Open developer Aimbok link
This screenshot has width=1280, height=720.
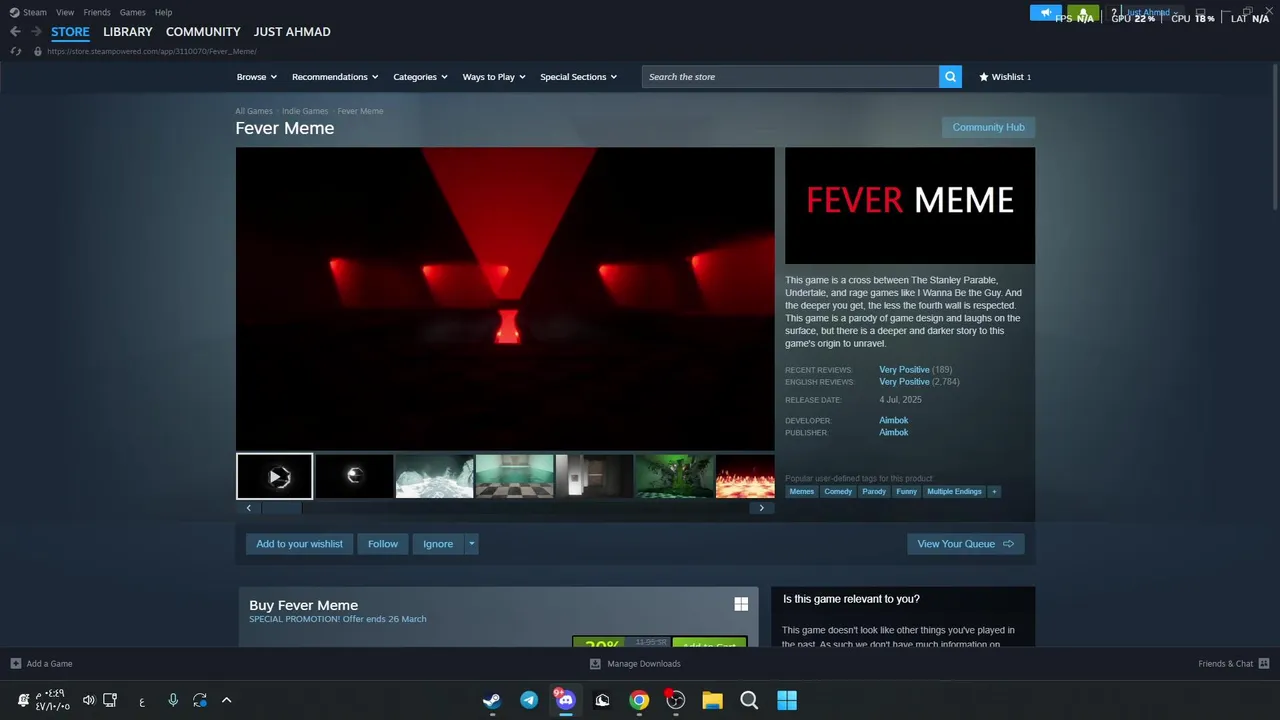tap(894, 421)
